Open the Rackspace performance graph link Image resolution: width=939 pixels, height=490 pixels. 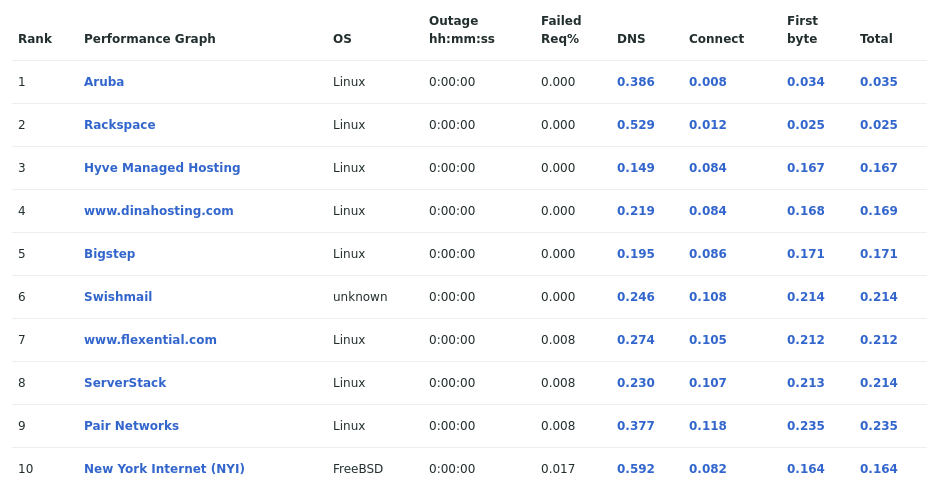[x=119, y=125]
